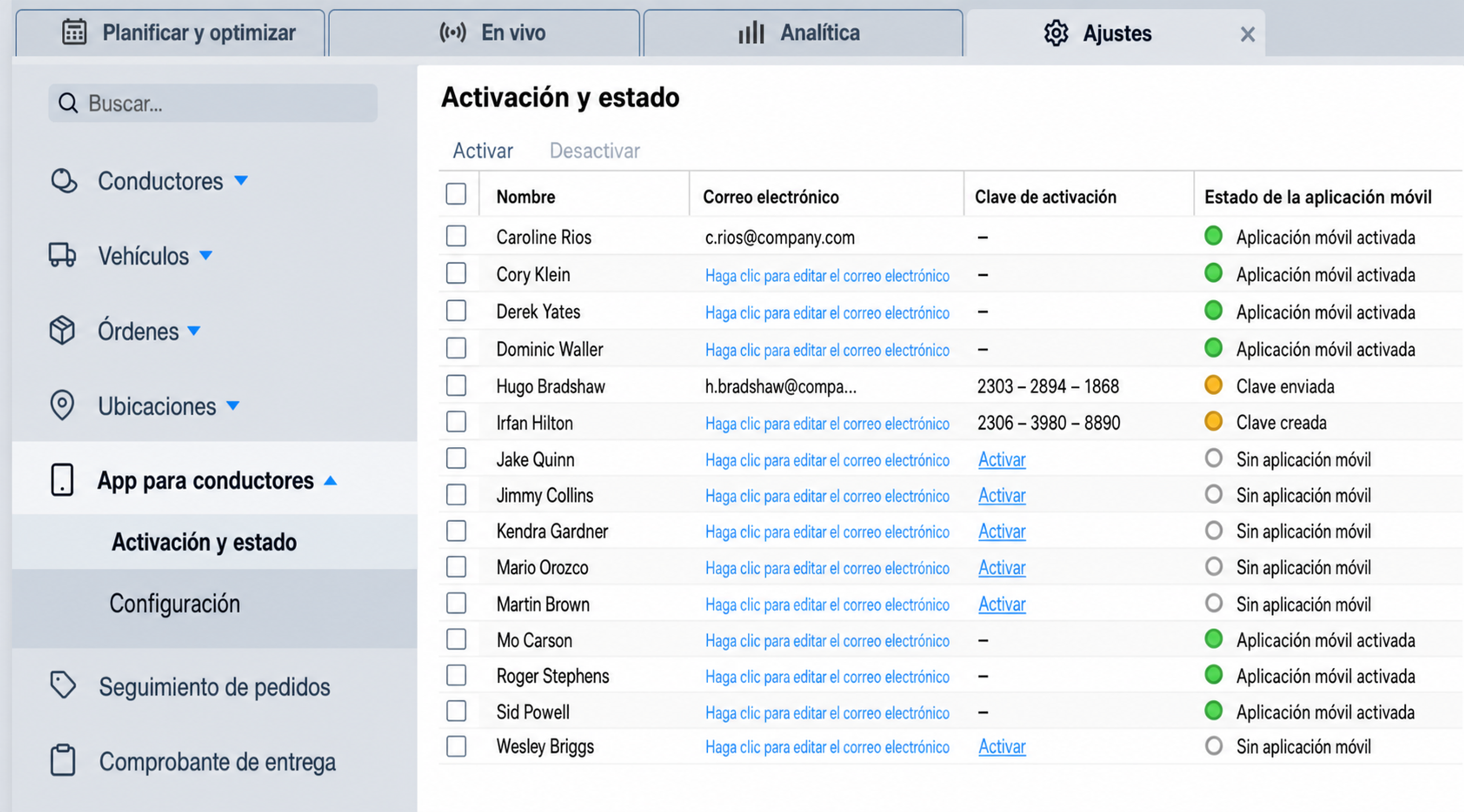Expand Conductores dropdown arrow
Screen dimensions: 1464x812
pos(241,181)
